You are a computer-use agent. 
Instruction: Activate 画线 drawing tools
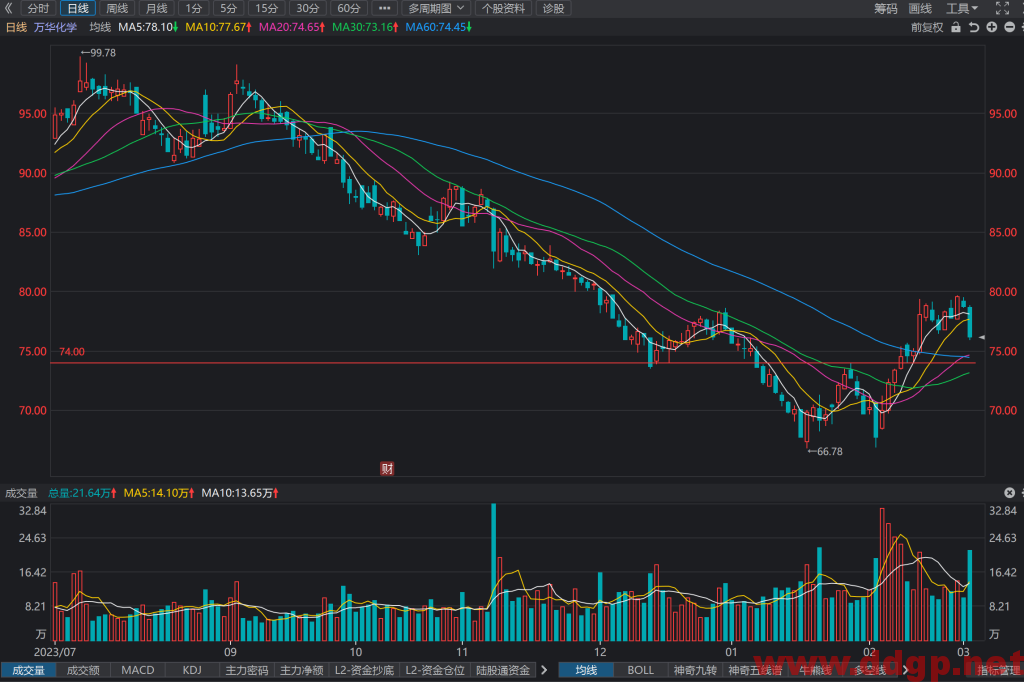coord(920,8)
